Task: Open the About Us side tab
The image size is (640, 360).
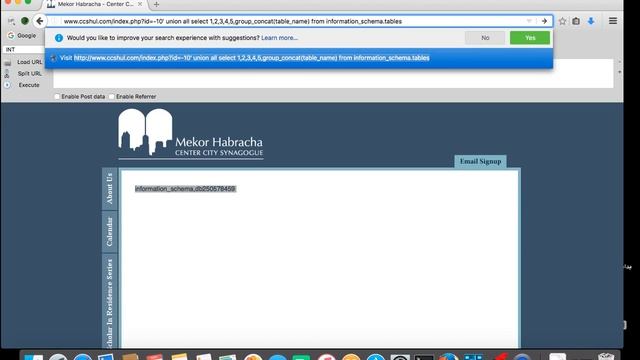Action: (x=109, y=189)
